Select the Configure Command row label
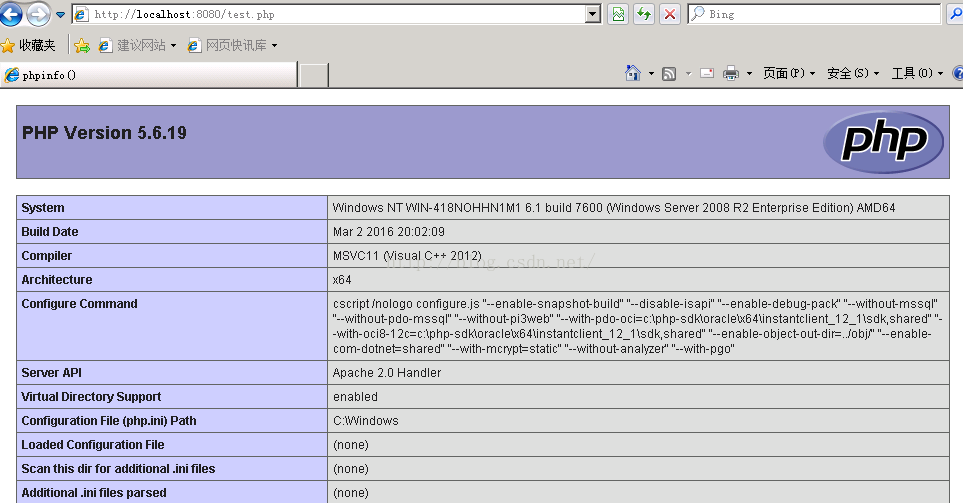This screenshot has width=963, height=503. [79, 303]
